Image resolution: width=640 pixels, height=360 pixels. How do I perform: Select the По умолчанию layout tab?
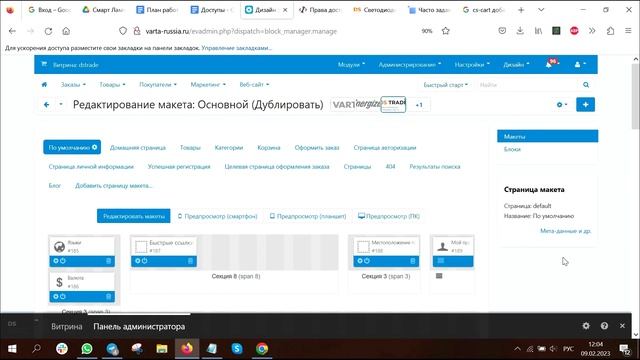[72, 147]
